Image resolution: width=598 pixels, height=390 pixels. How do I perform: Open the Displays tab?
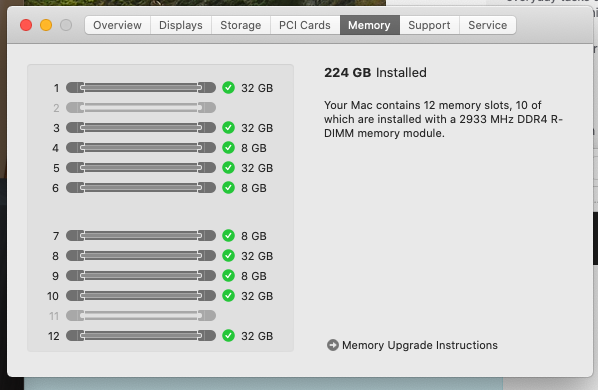pos(181,25)
